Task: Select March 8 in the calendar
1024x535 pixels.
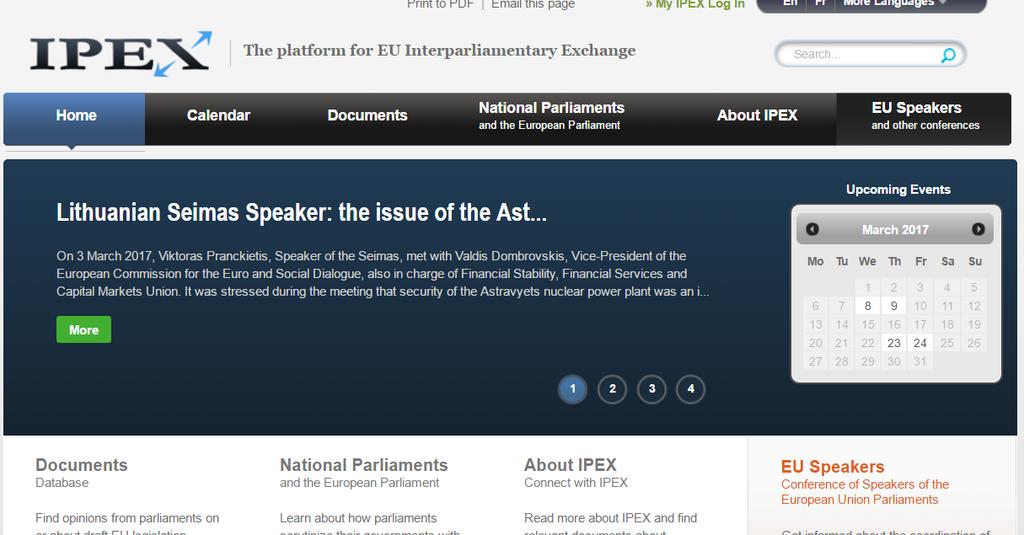Action: (867, 306)
